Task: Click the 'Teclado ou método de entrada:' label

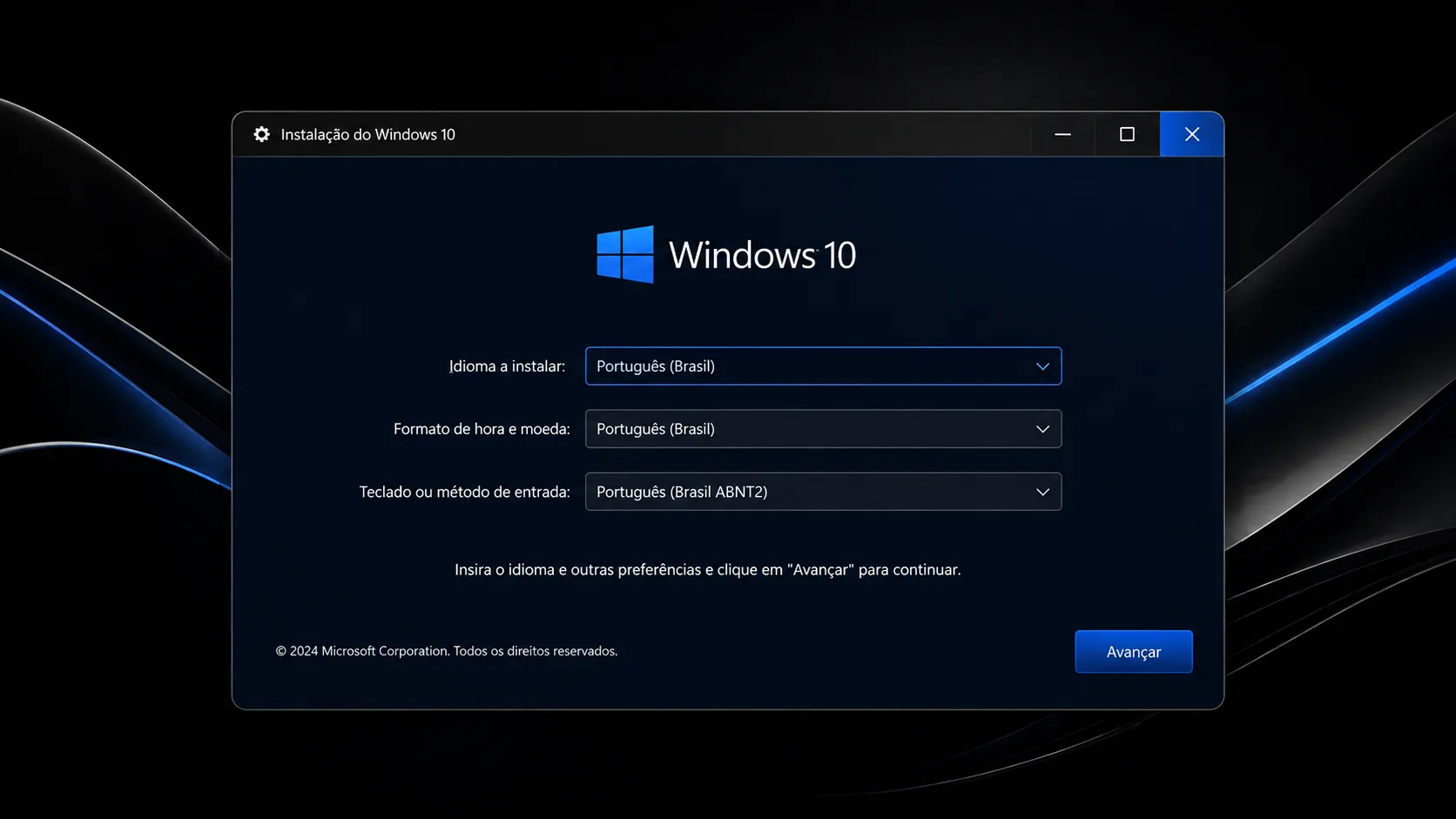Action: (464, 492)
